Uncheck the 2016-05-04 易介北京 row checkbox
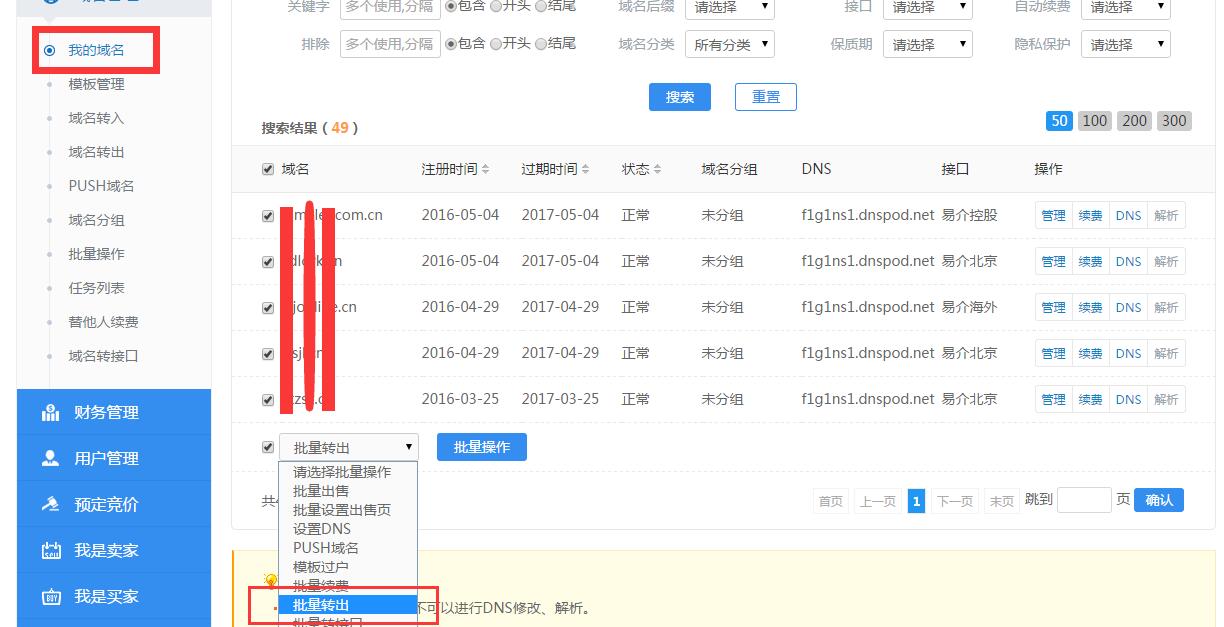 click(x=267, y=262)
